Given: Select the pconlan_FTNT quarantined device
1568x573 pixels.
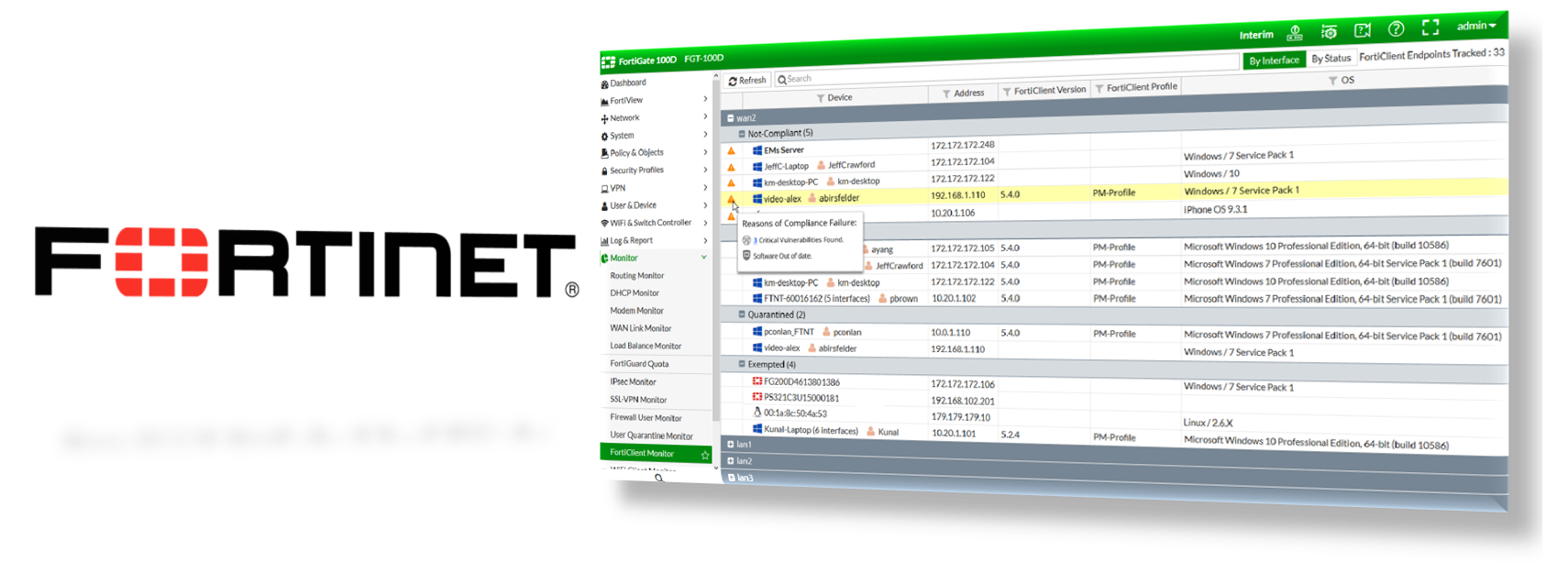Looking at the screenshot, I should (x=789, y=332).
